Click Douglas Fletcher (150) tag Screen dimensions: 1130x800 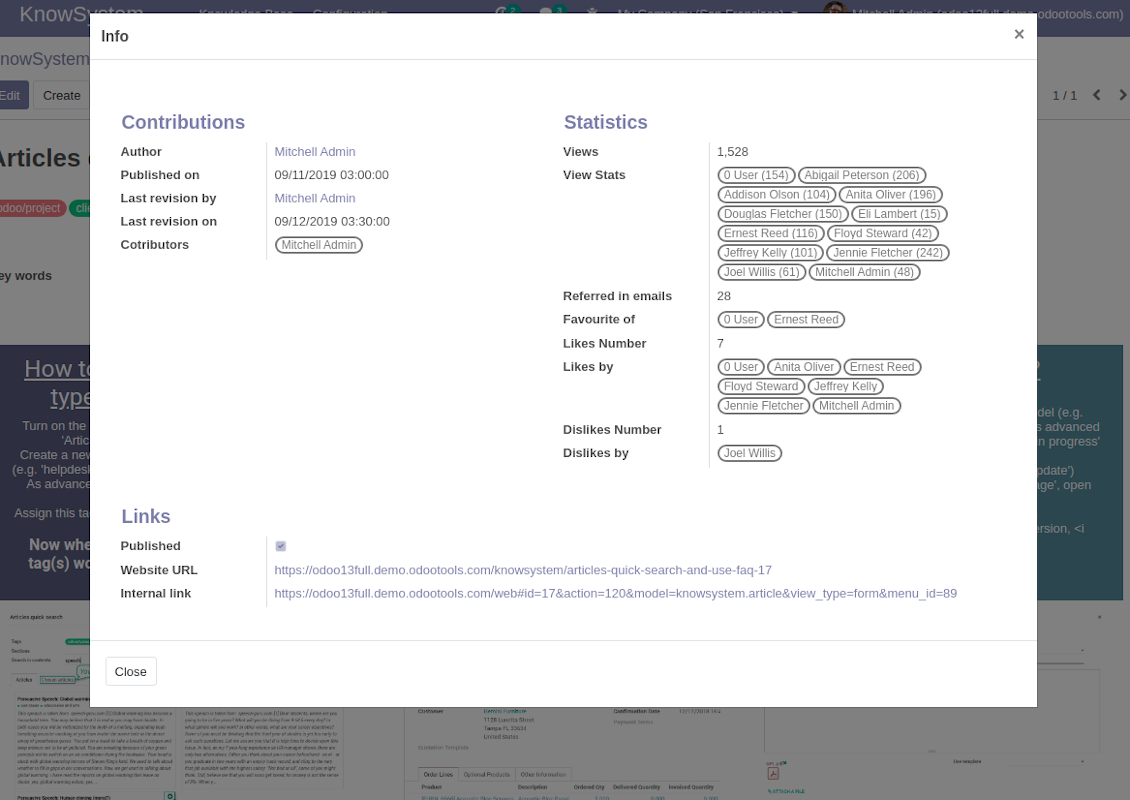[x=783, y=214]
